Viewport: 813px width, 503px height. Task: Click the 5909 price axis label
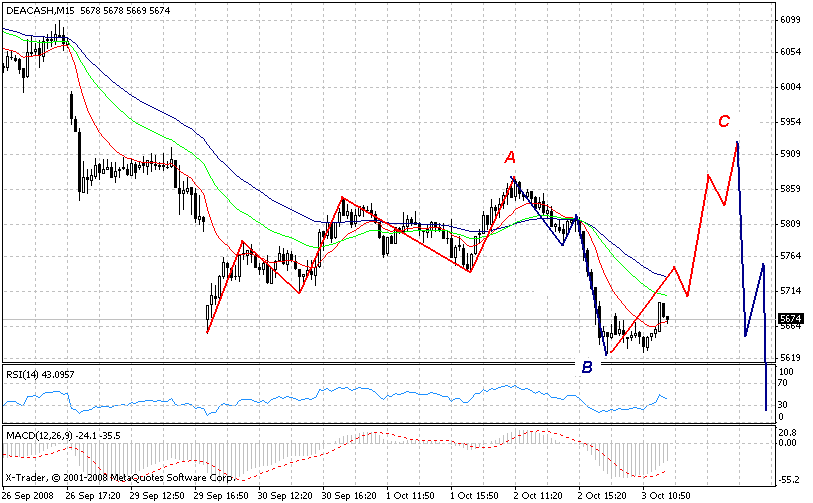(790, 154)
